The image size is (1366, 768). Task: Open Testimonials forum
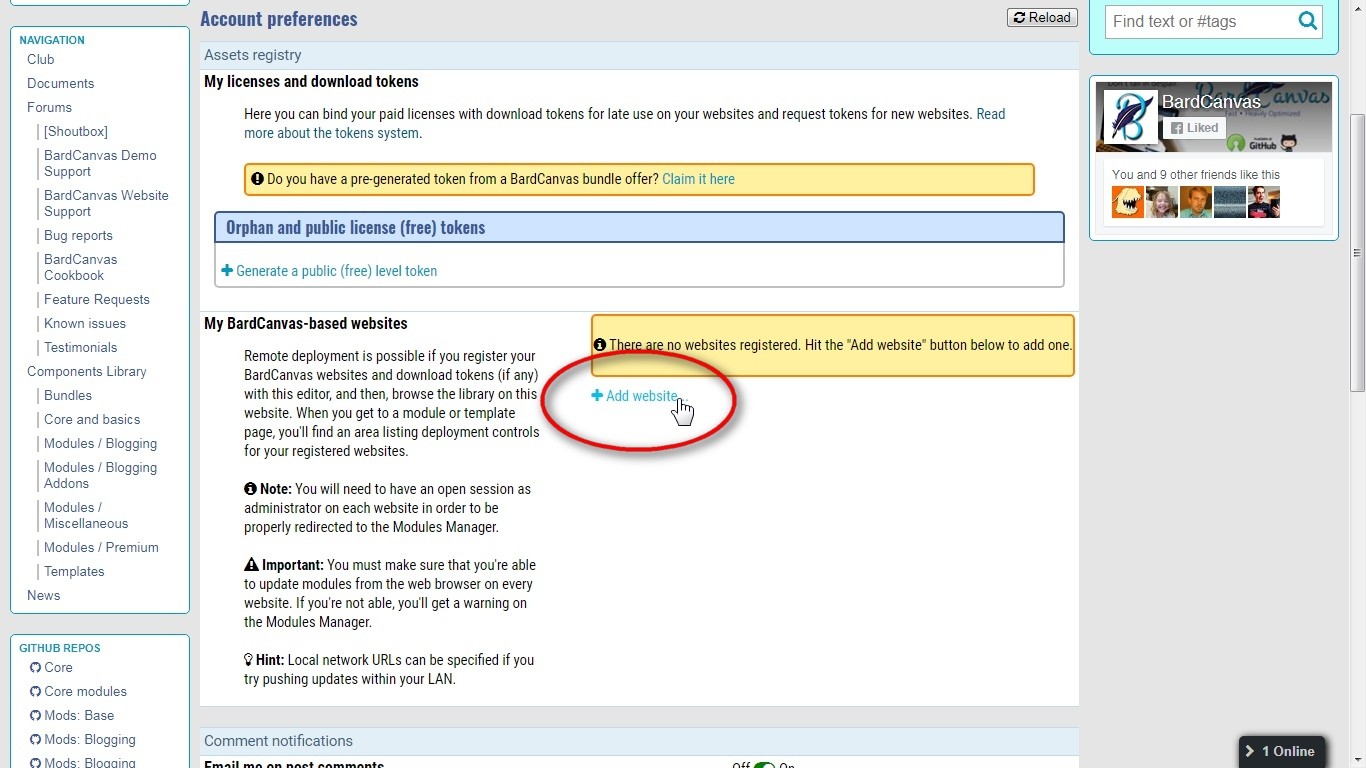click(x=80, y=347)
